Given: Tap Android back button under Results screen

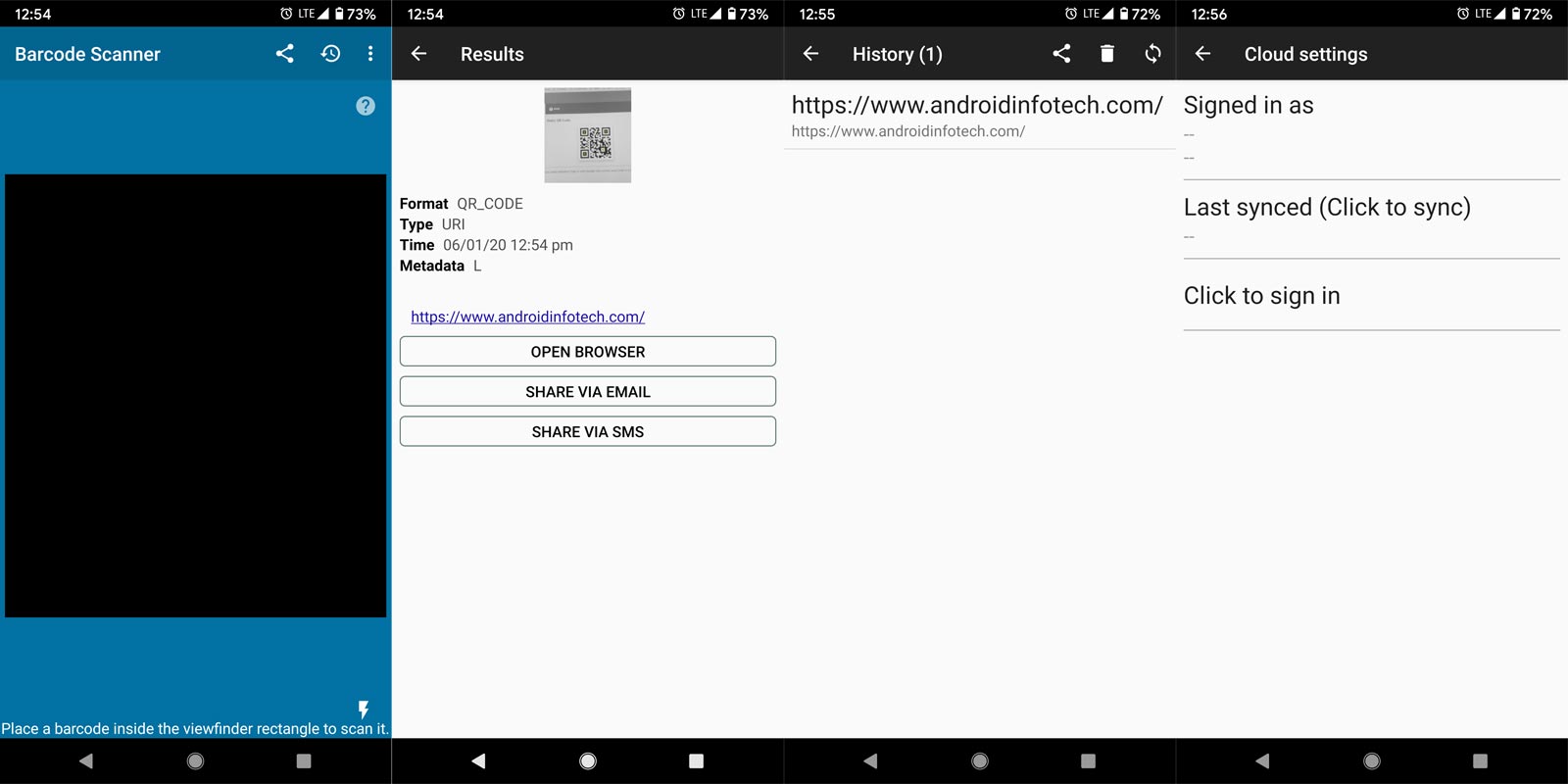Looking at the screenshot, I should point(478,760).
